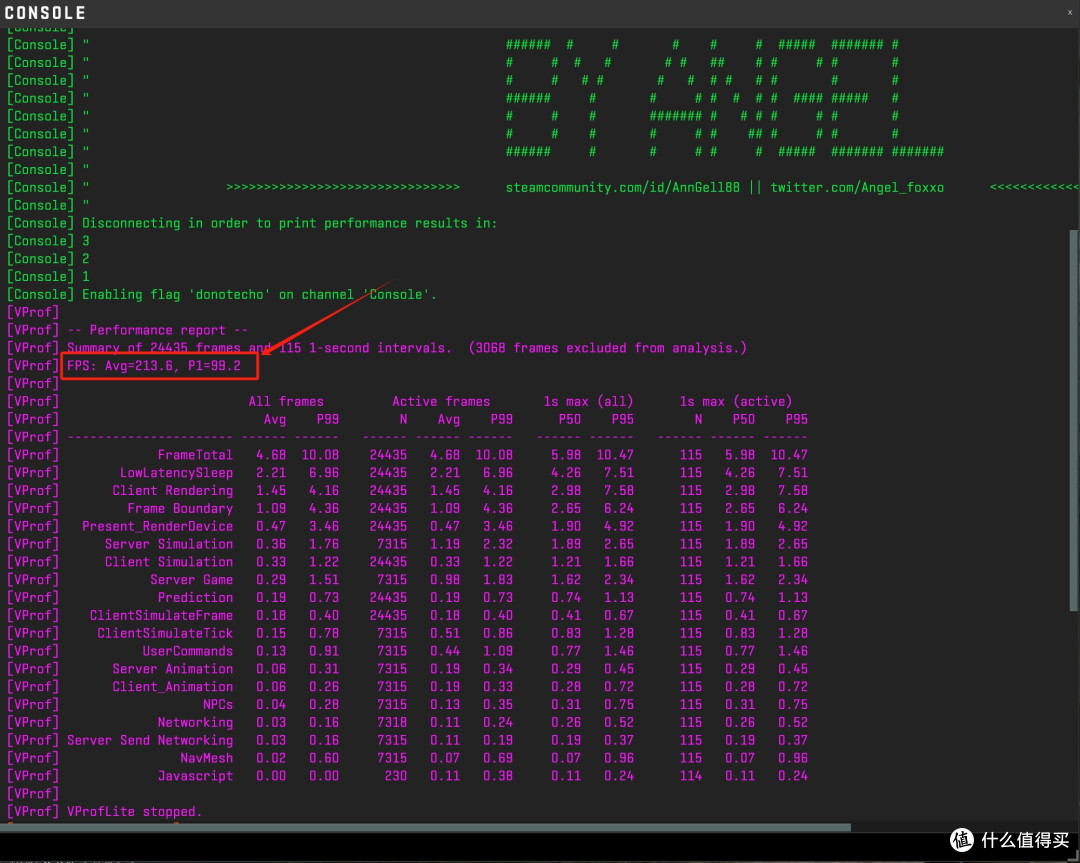Click the 'All frames' column group header
This screenshot has height=863, width=1080.
coord(286,402)
